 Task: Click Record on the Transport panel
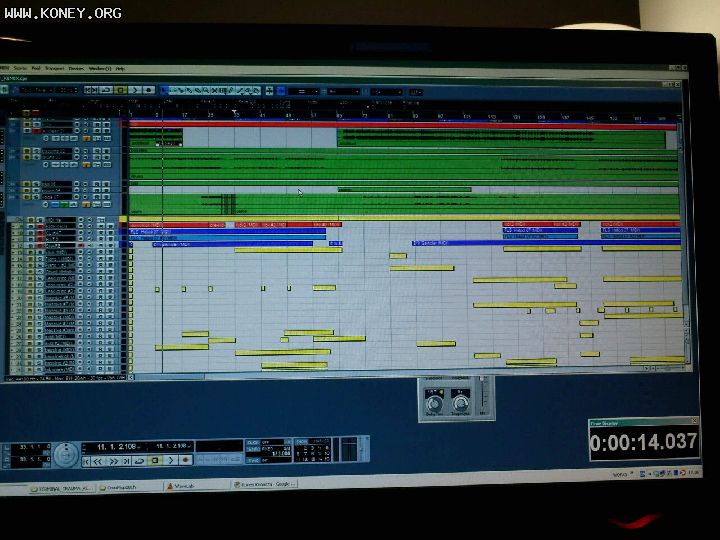[185, 461]
